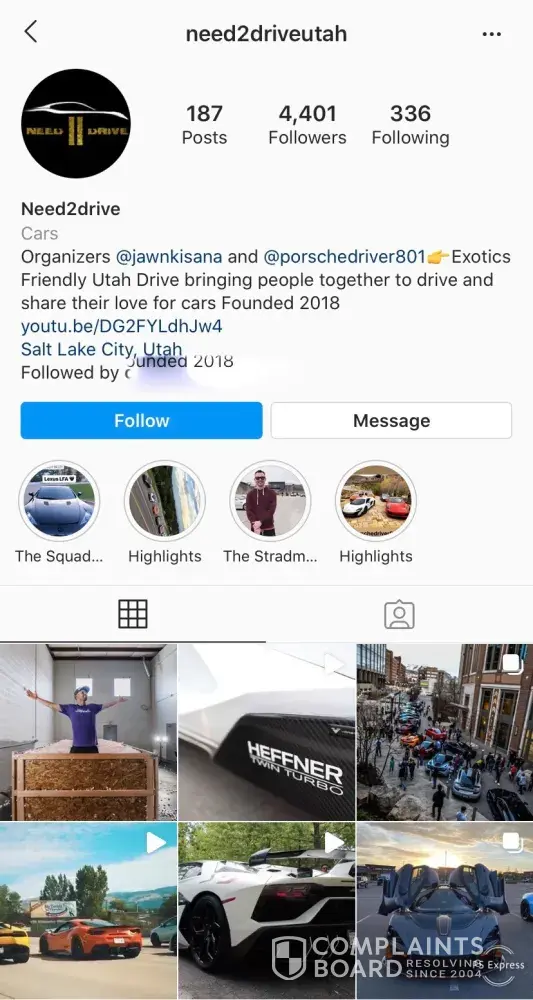The height and width of the screenshot is (1000, 533).
Task: Open The Stradm... story highlight
Action: pos(270,501)
